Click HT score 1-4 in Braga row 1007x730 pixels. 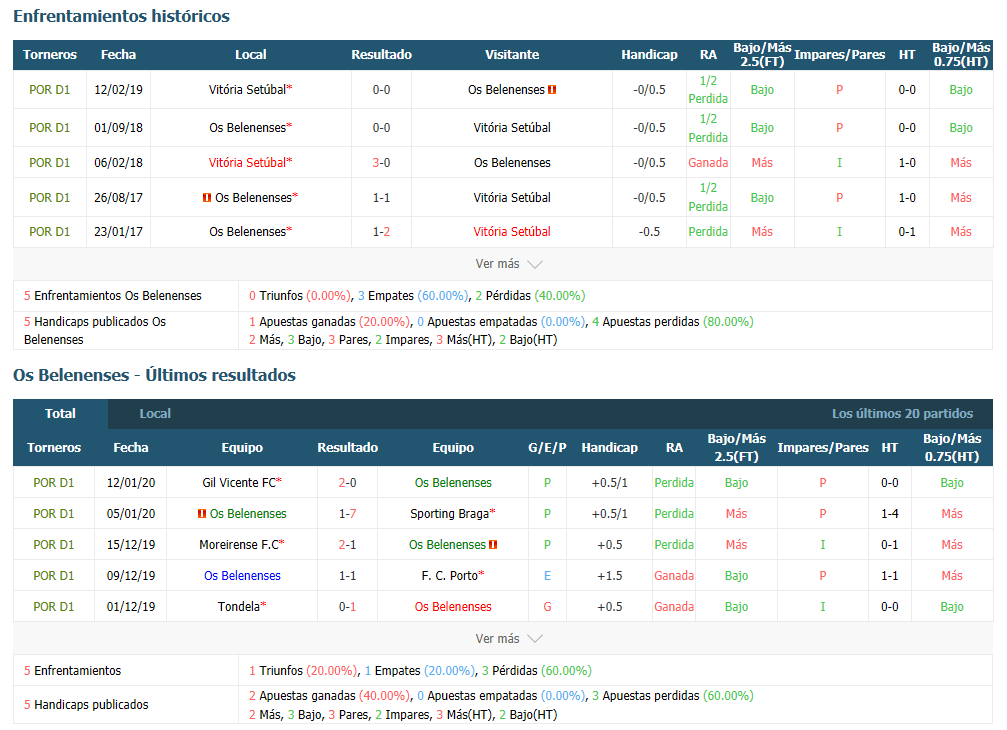coord(889,514)
